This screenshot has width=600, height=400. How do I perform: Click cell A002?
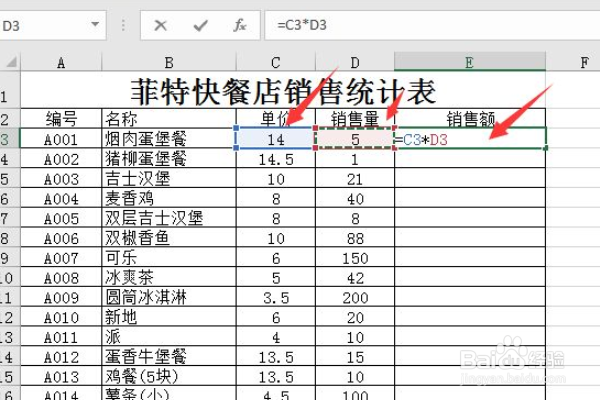click(x=61, y=159)
